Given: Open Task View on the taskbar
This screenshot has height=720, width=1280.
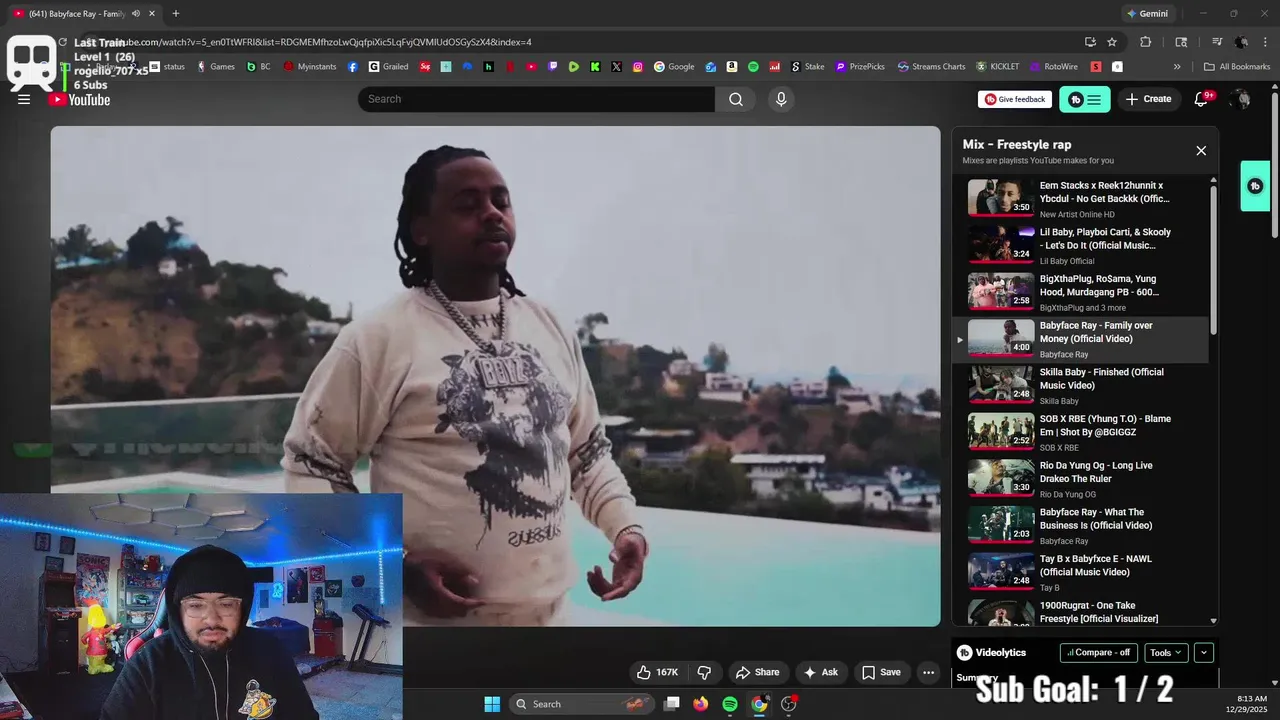Looking at the screenshot, I should pyautogui.click(x=672, y=704).
